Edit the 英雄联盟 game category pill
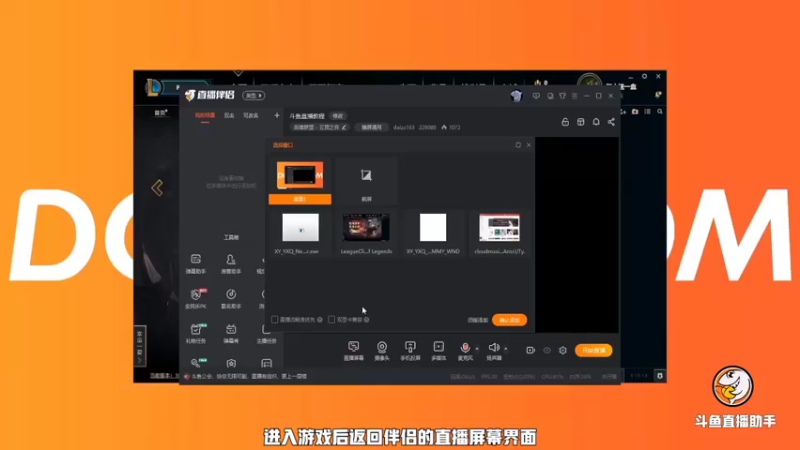This screenshot has width=800, height=450. tap(320, 128)
